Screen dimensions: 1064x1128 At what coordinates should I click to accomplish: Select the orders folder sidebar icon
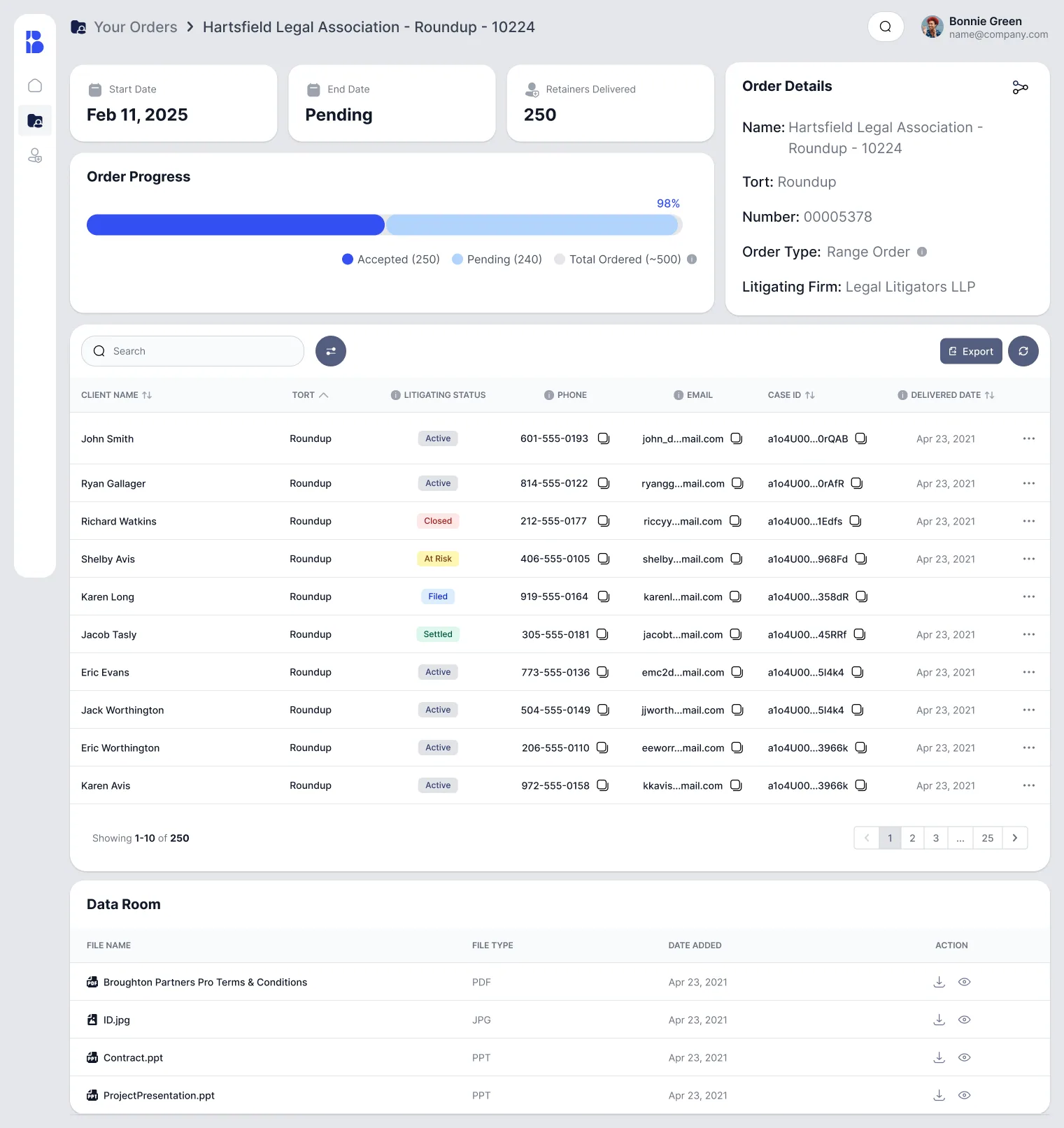[35, 120]
